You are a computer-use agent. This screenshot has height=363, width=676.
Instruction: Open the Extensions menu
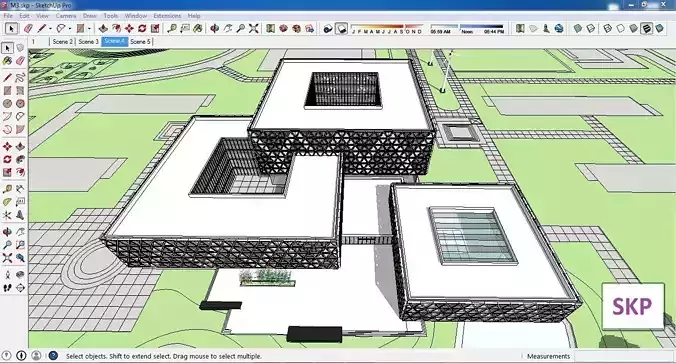coord(167,16)
